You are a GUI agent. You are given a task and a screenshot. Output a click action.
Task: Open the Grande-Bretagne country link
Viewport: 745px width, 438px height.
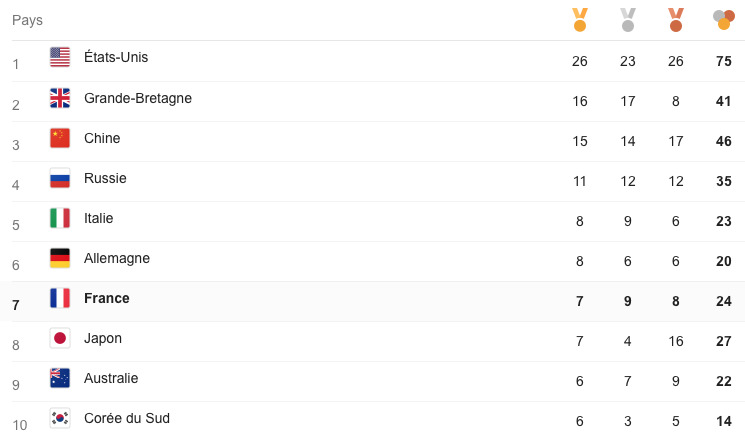[138, 98]
